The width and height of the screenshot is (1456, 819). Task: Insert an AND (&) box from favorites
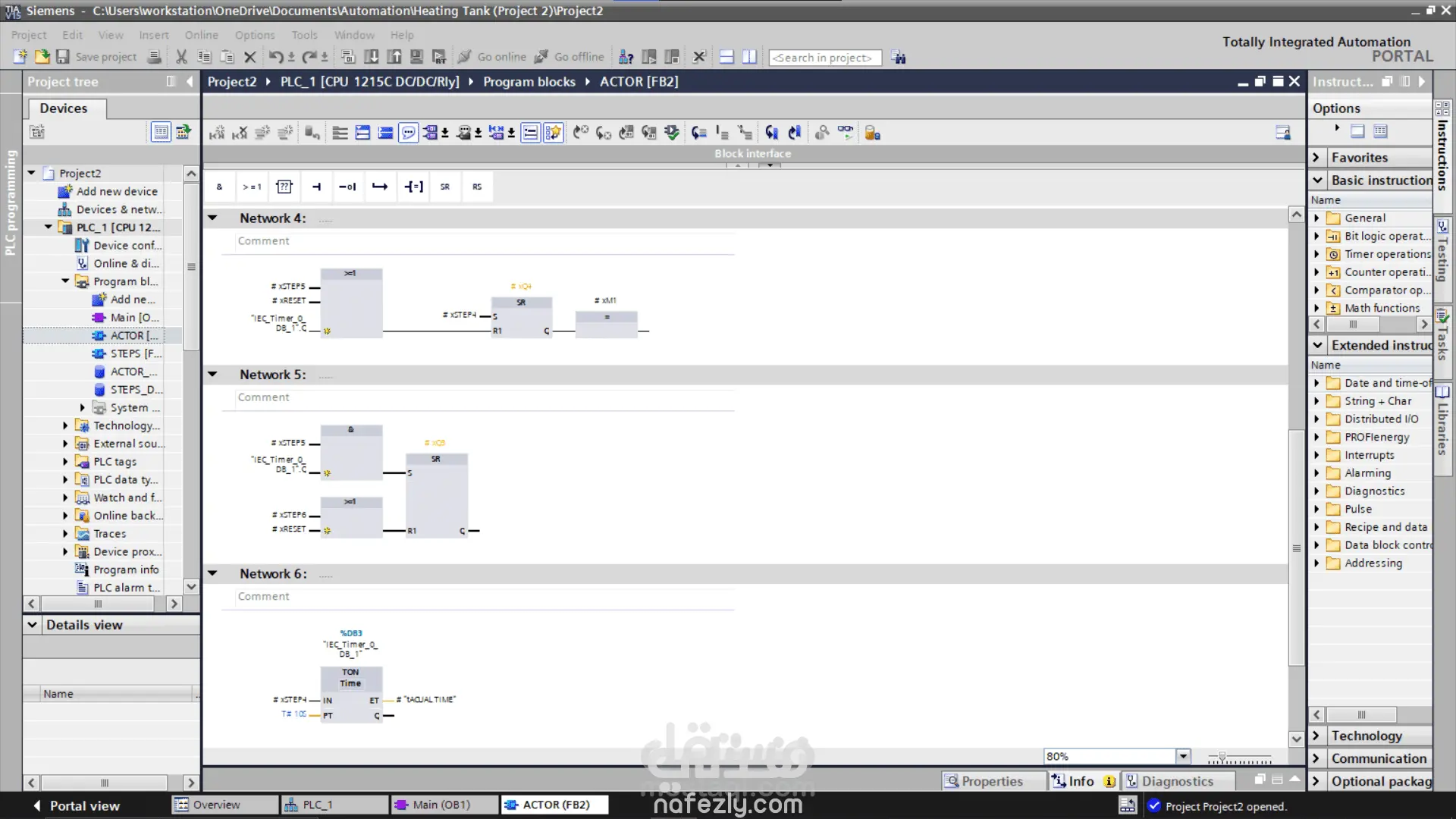pyautogui.click(x=220, y=187)
